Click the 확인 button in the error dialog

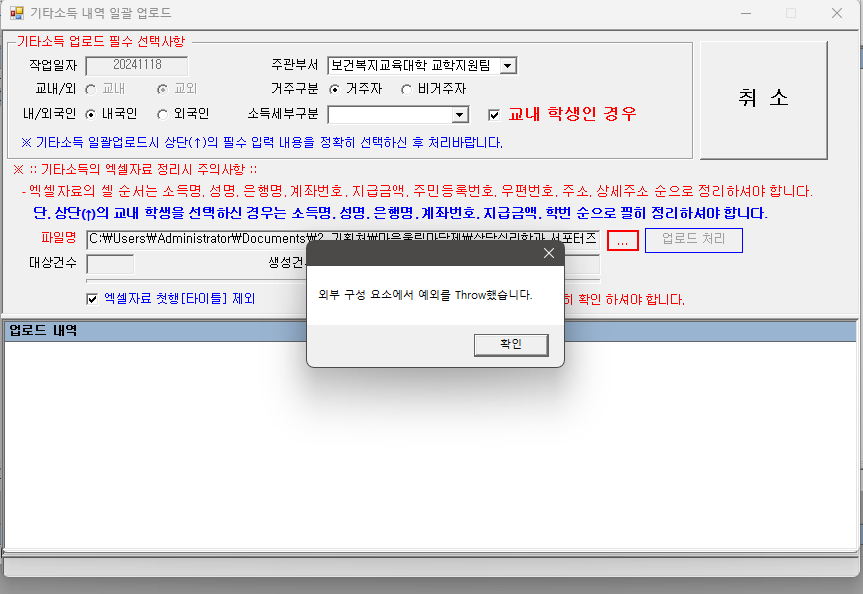coord(511,345)
